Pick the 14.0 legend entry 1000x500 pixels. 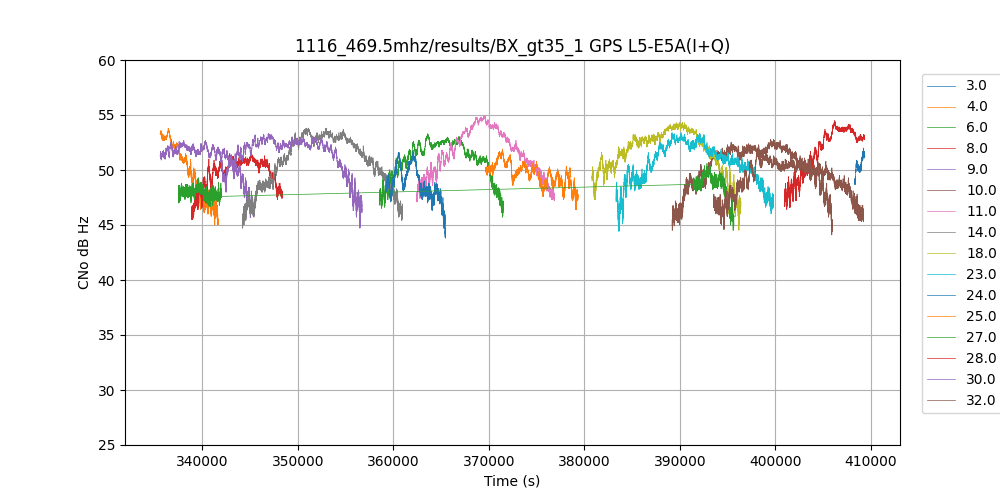981,233
